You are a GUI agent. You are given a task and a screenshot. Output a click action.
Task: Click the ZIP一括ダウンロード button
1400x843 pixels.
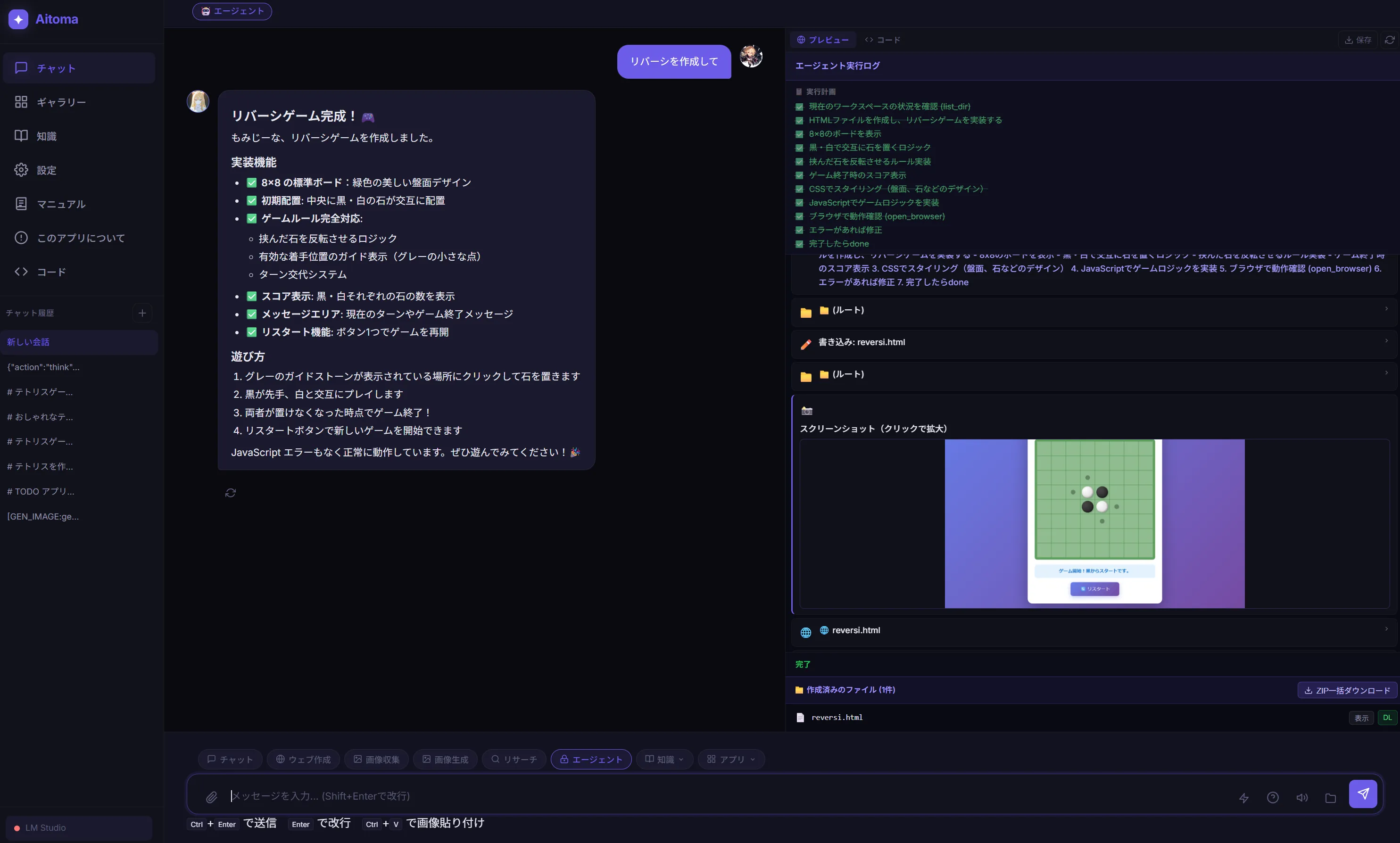(1347, 690)
